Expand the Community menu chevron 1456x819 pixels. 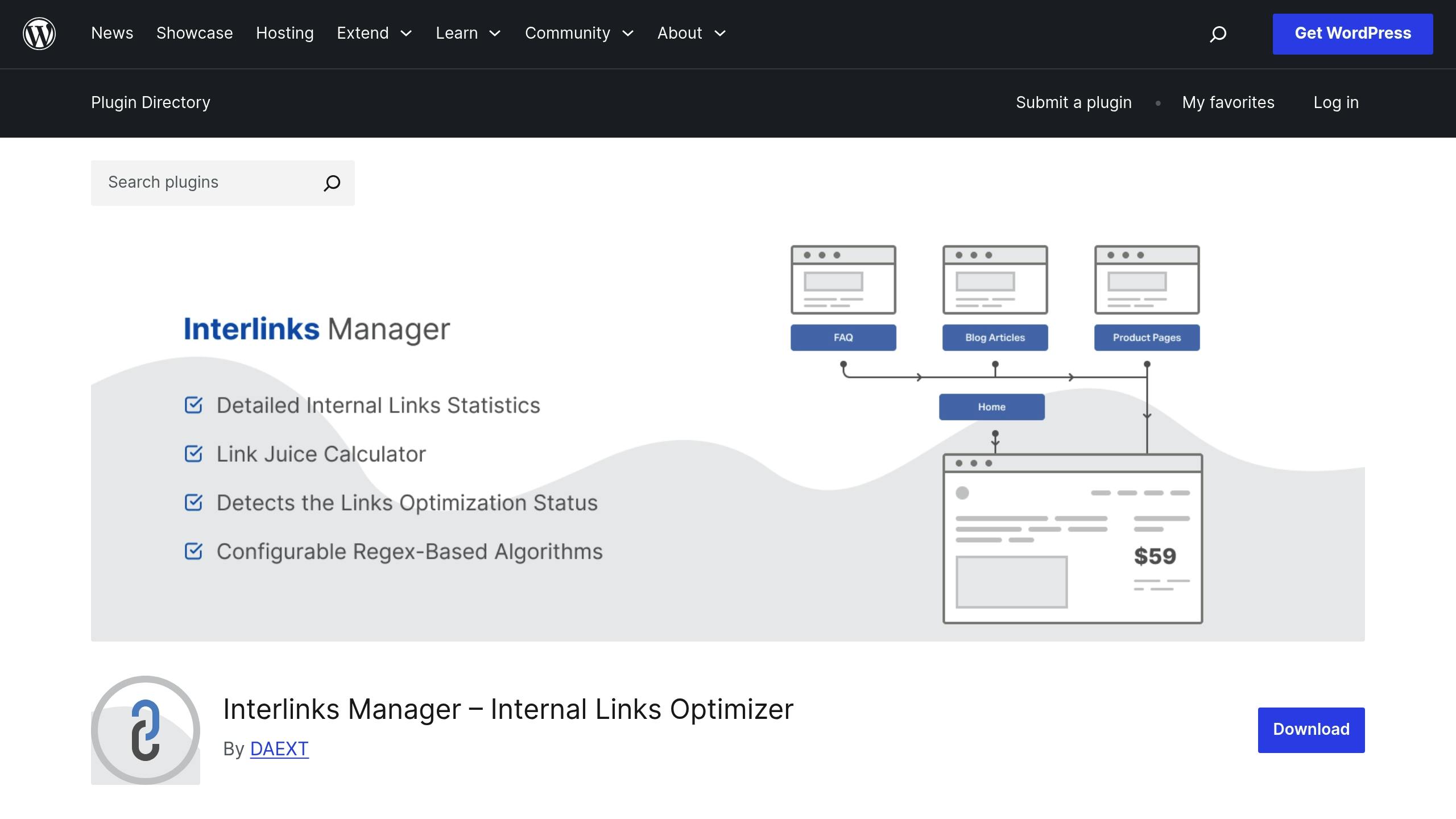point(628,34)
